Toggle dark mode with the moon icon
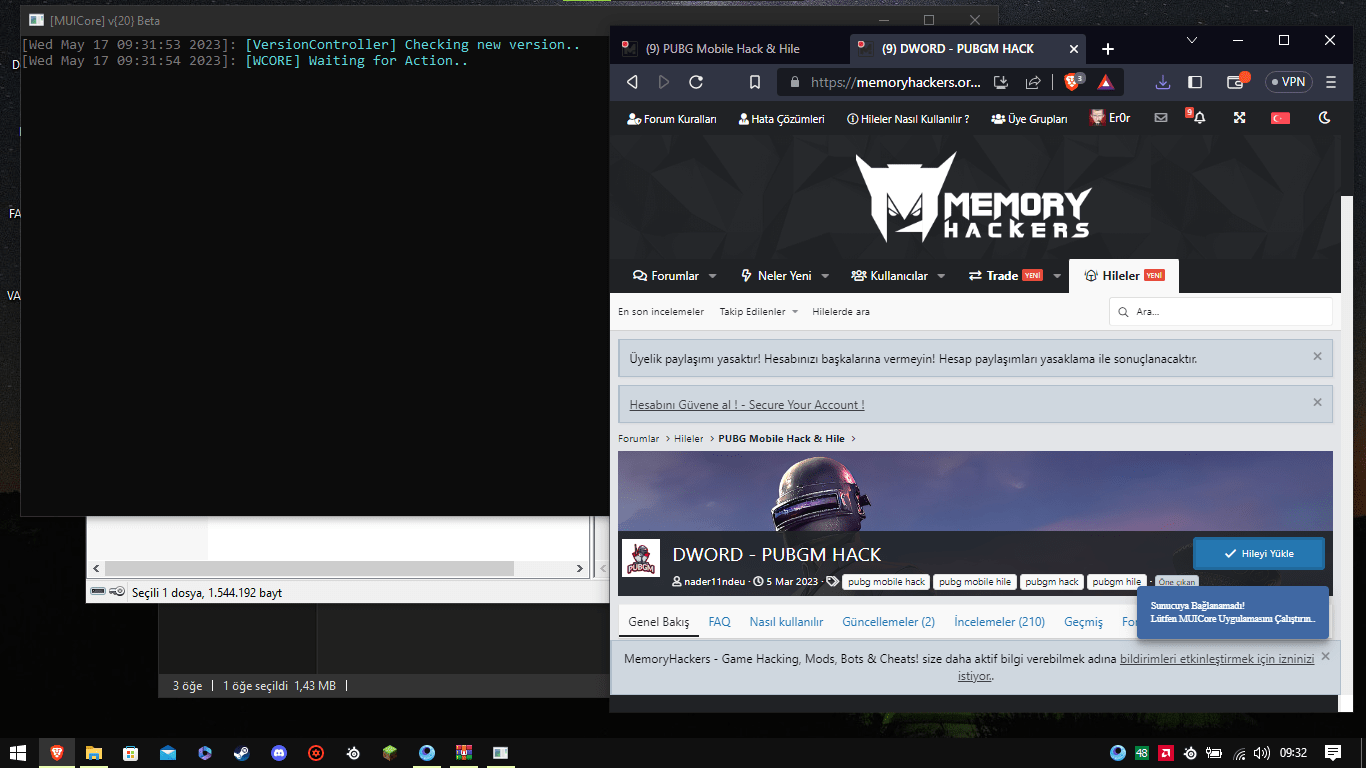This screenshot has height=768, width=1366. point(1325,118)
